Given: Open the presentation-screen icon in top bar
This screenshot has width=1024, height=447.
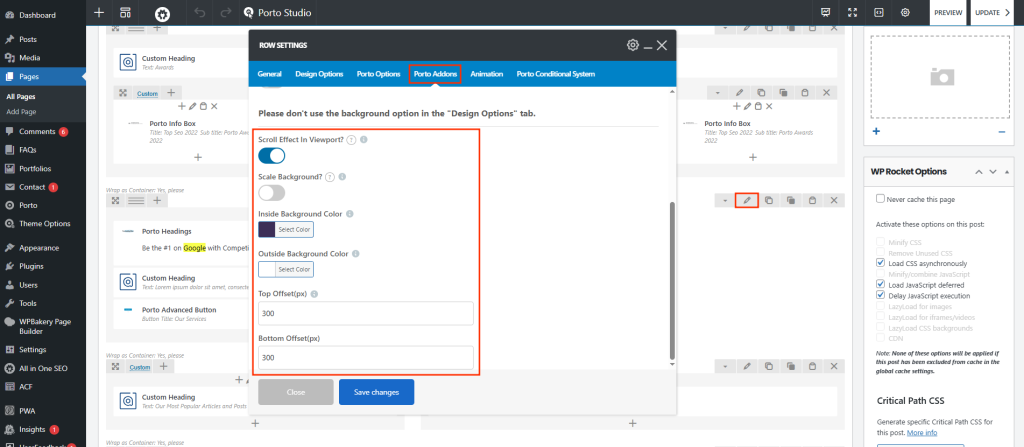Looking at the screenshot, I should click(825, 12).
